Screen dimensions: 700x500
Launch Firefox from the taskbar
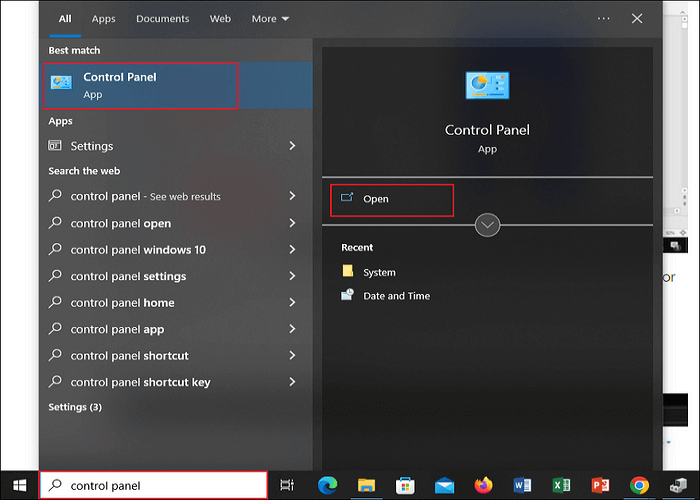[x=483, y=485]
